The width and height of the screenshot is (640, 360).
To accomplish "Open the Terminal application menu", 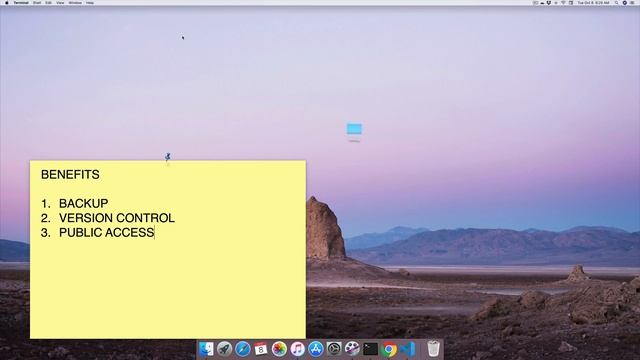I will (21, 2).
